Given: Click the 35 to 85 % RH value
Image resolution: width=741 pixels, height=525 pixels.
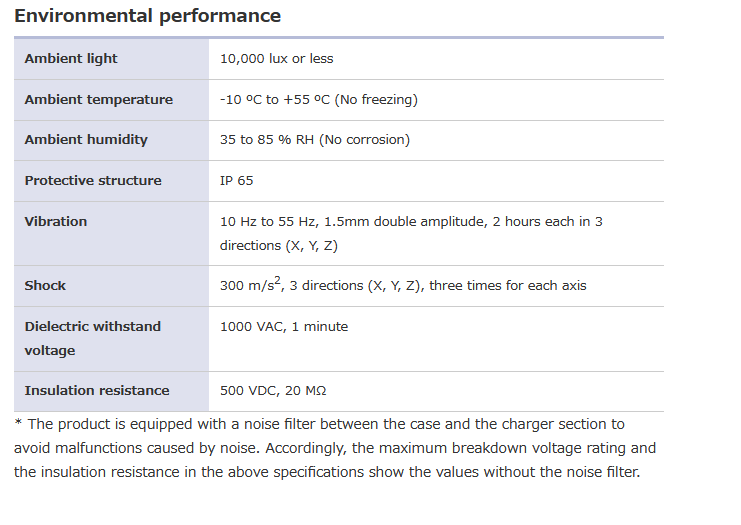Looking at the screenshot, I should pos(314,140).
